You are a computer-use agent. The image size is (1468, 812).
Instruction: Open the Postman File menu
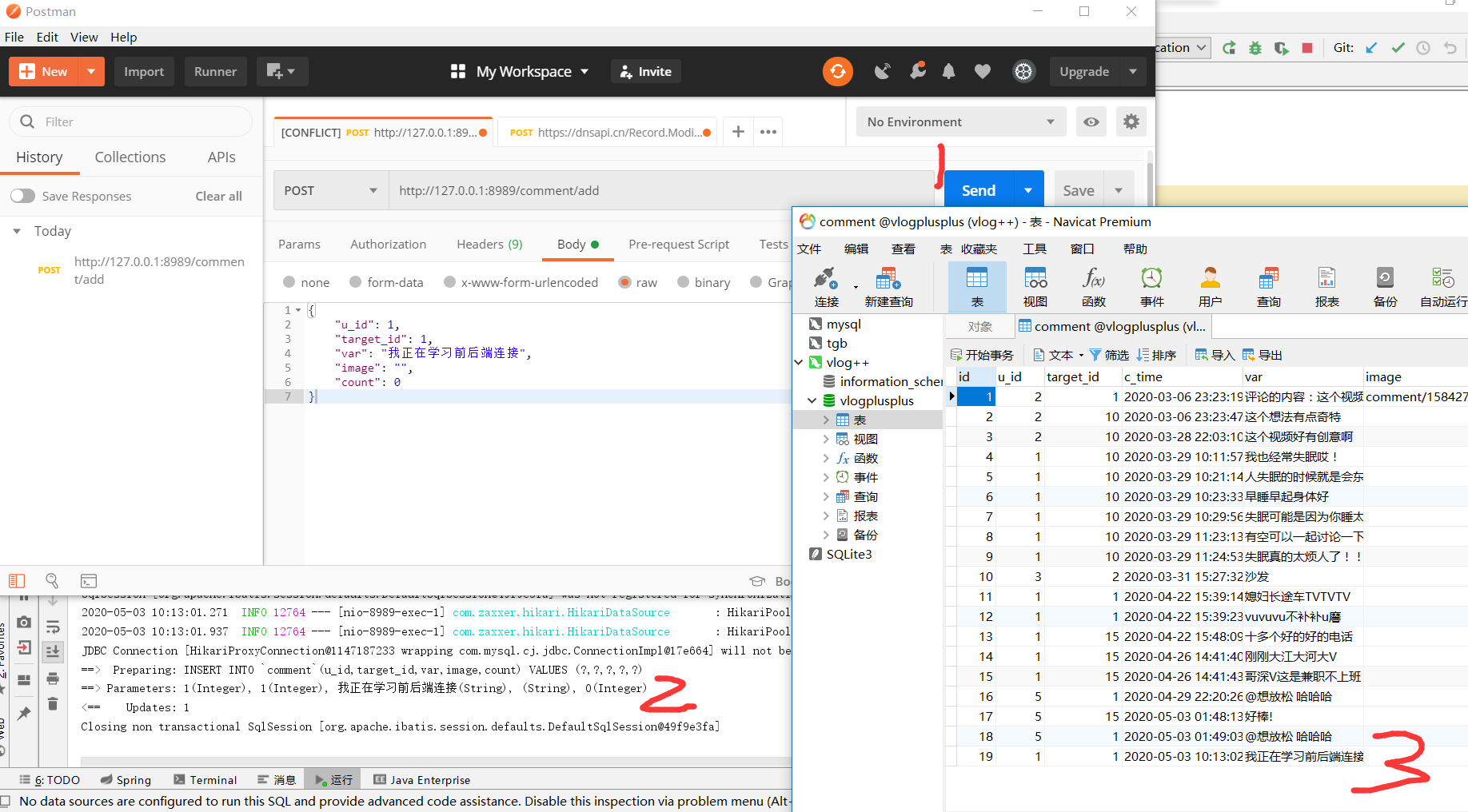(x=14, y=37)
